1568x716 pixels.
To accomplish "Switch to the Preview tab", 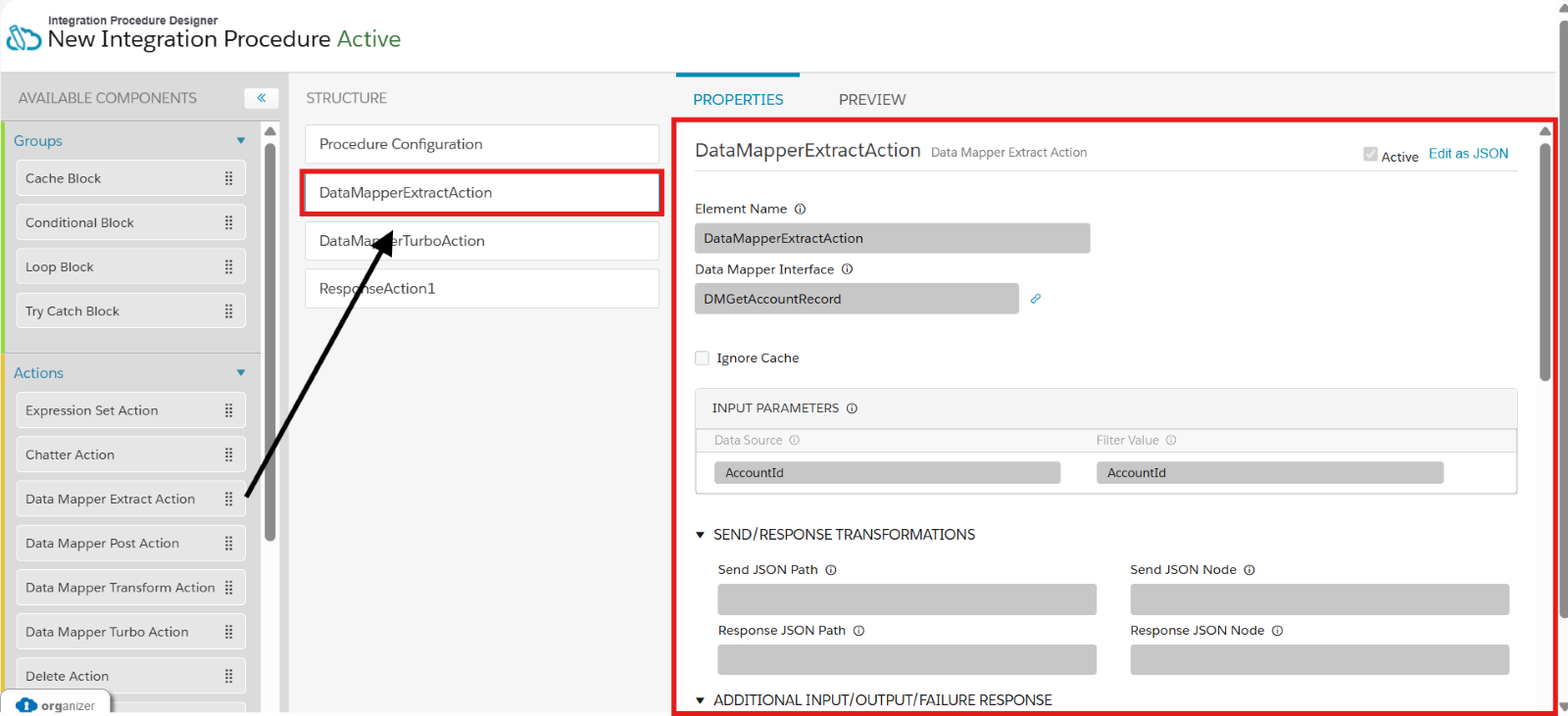I will click(871, 100).
